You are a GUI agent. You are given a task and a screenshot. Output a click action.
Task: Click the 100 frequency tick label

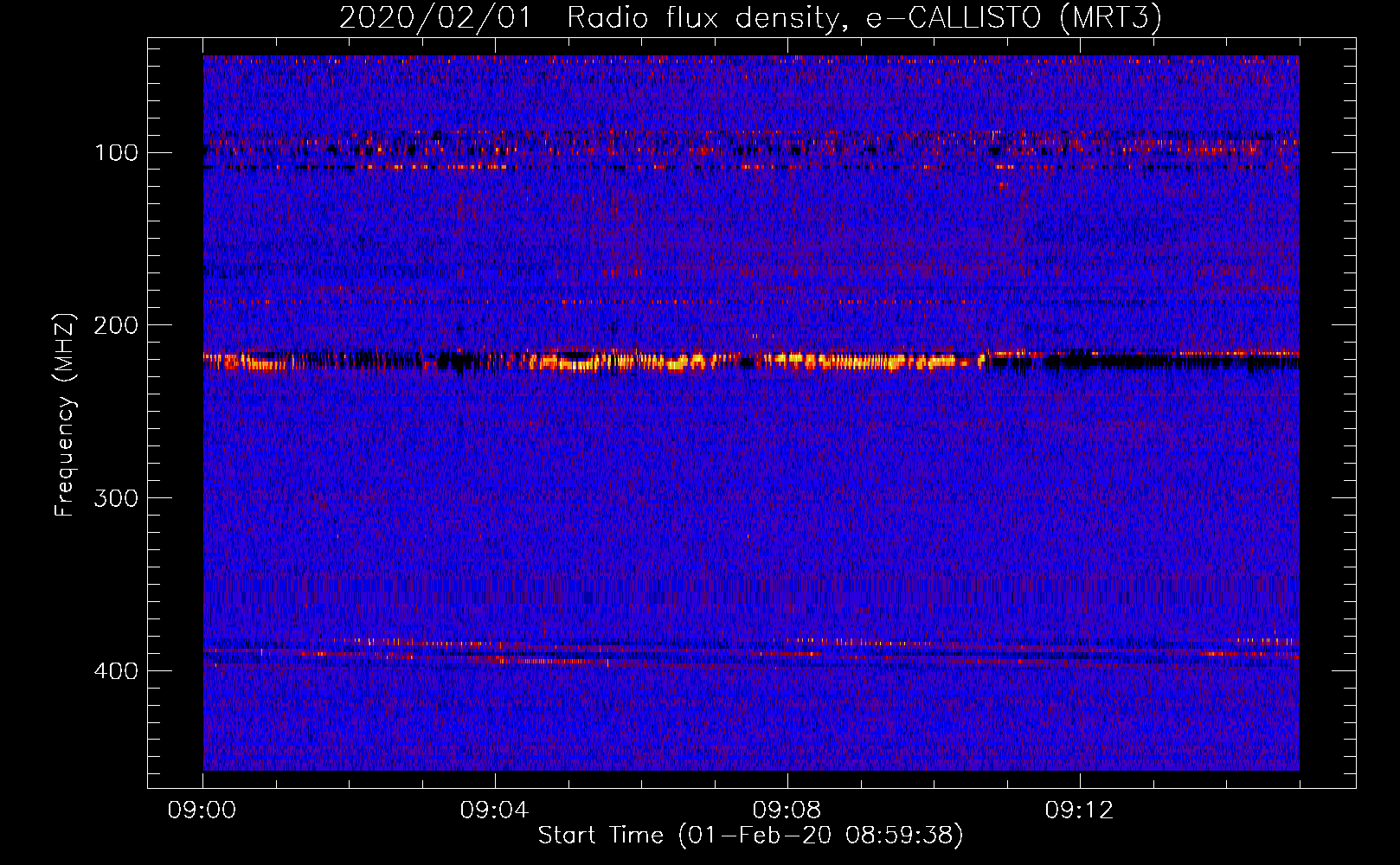click(x=117, y=153)
